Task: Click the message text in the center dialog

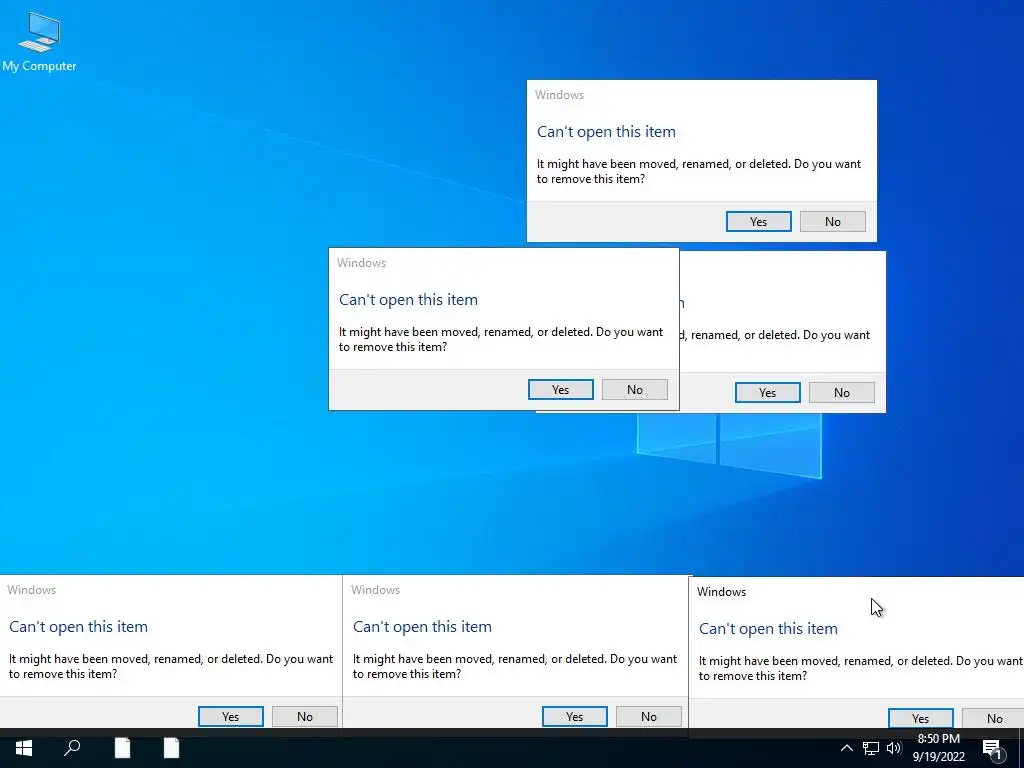Action: 501,340
